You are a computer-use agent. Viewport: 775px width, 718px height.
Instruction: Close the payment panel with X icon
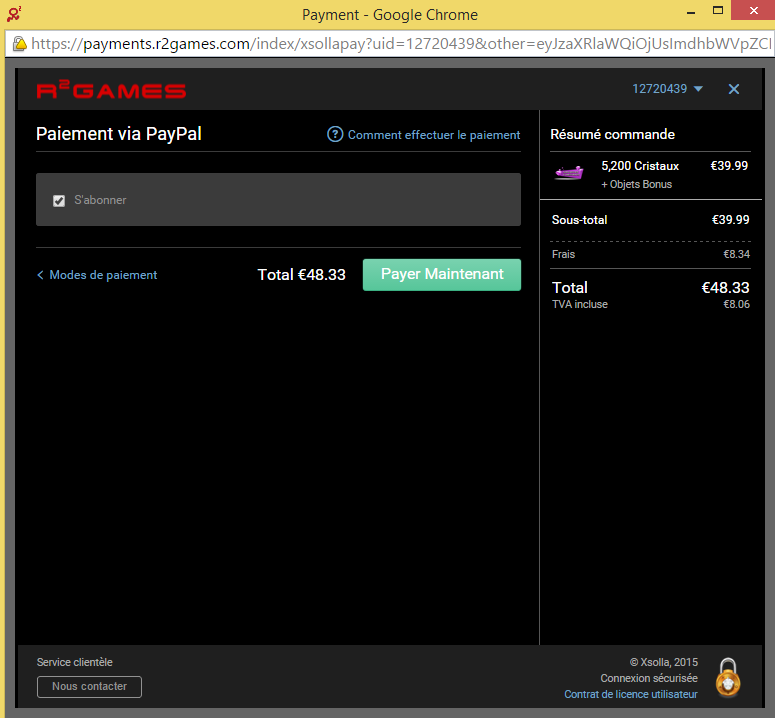(x=734, y=89)
